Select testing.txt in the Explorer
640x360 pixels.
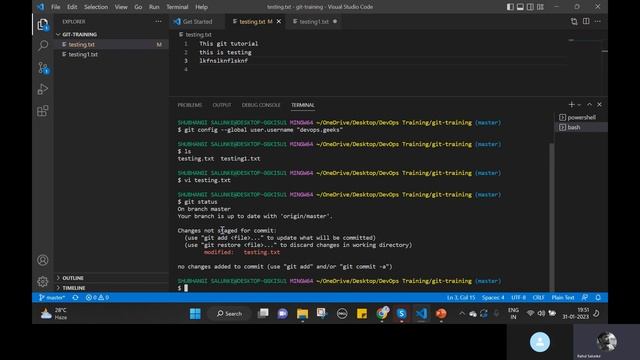click(111, 44)
